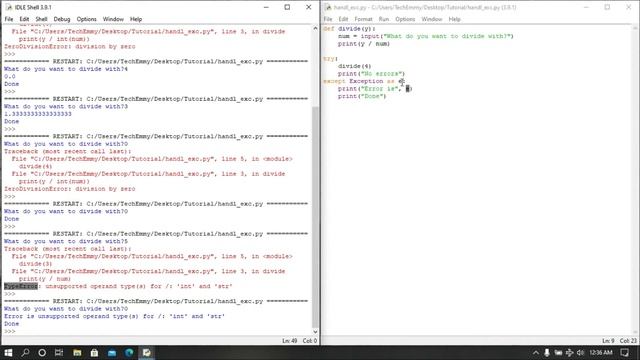The width and height of the screenshot is (640, 360).
Task: Minimize the IDLE Shell window
Action: click(x=266, y=7)
